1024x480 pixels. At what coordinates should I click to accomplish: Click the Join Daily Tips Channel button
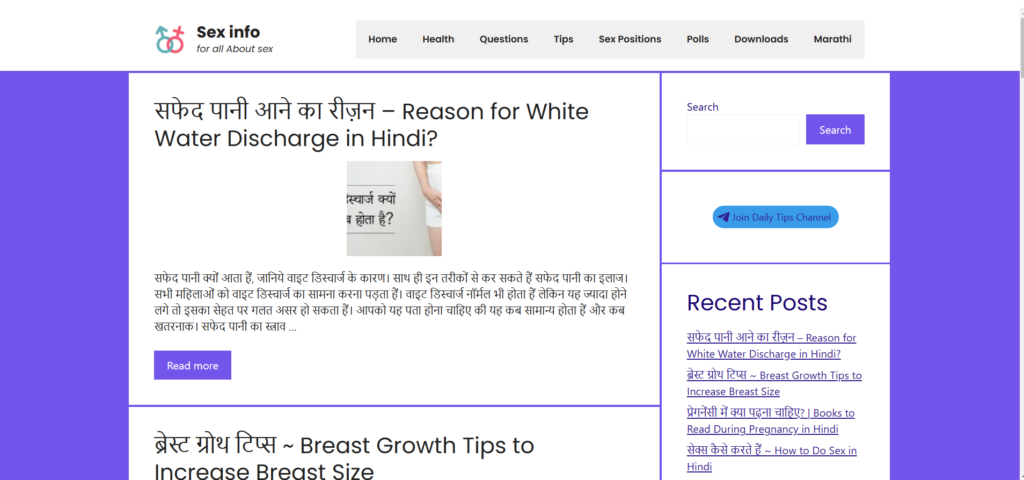[x=775, y=217]
